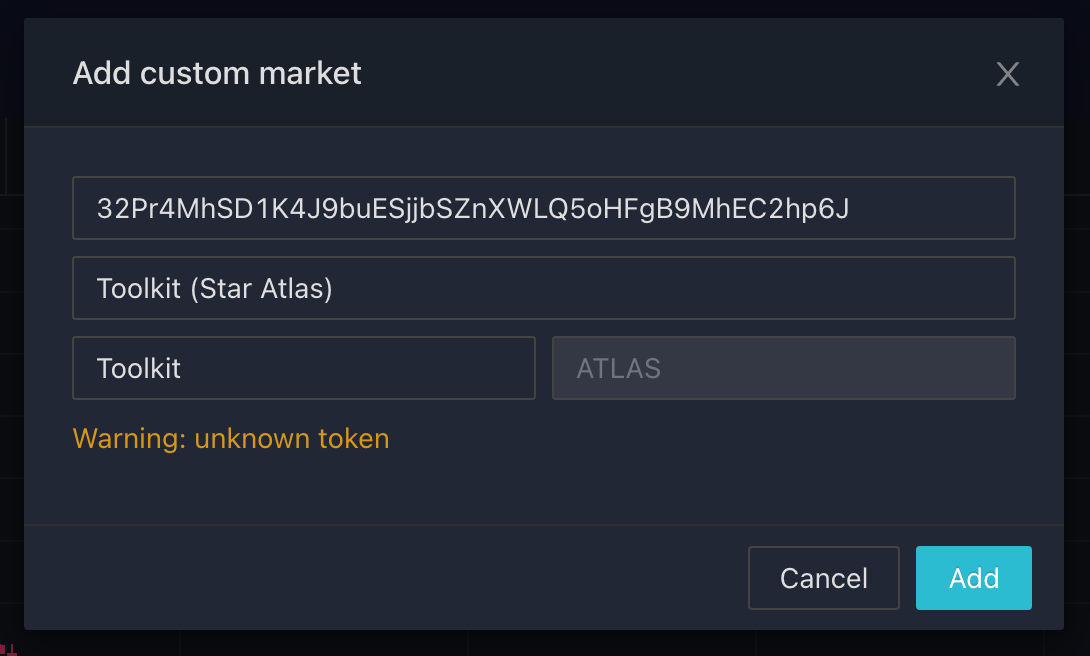
Task: Click the 'Warning: unknown token' message
Action: point(231,438)
